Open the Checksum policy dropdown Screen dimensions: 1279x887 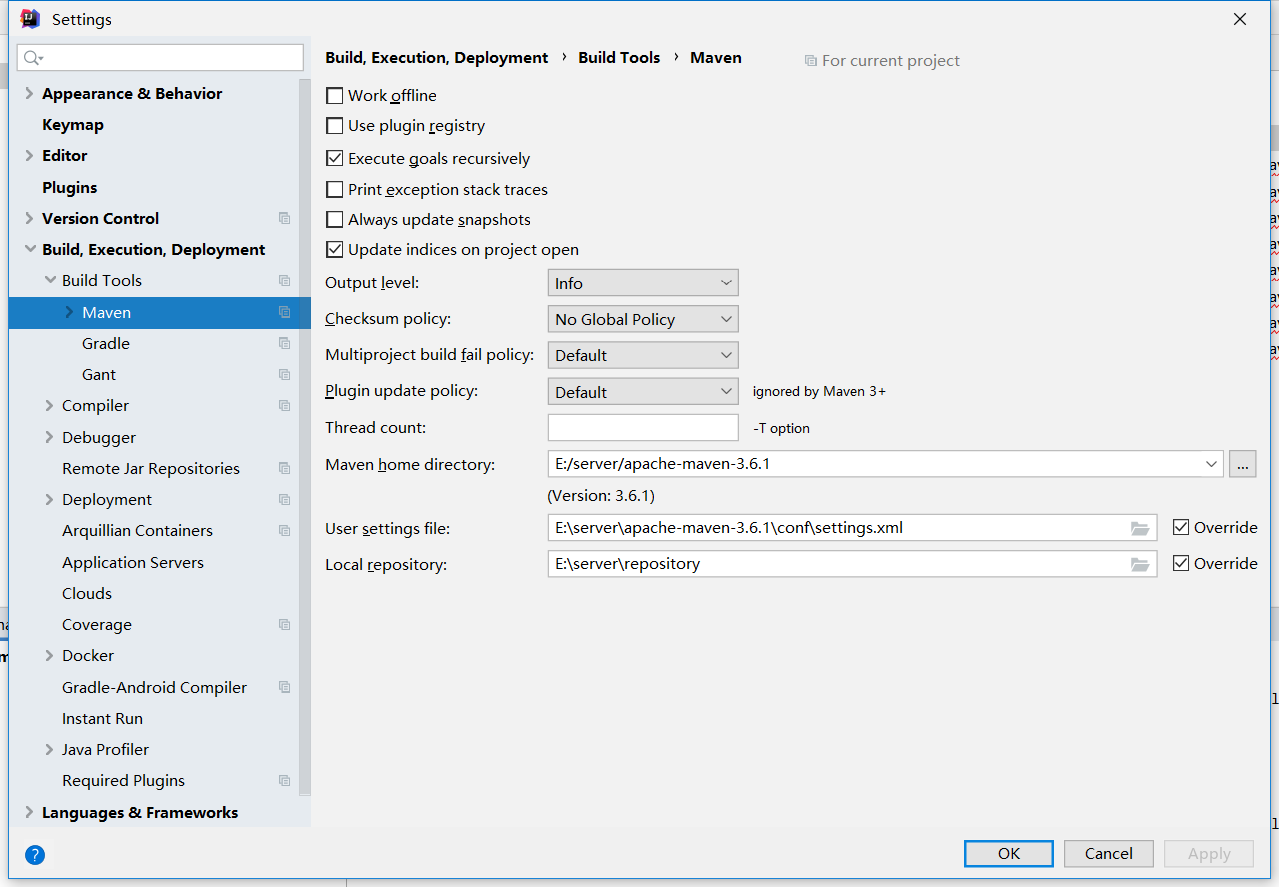click(643, 319)
